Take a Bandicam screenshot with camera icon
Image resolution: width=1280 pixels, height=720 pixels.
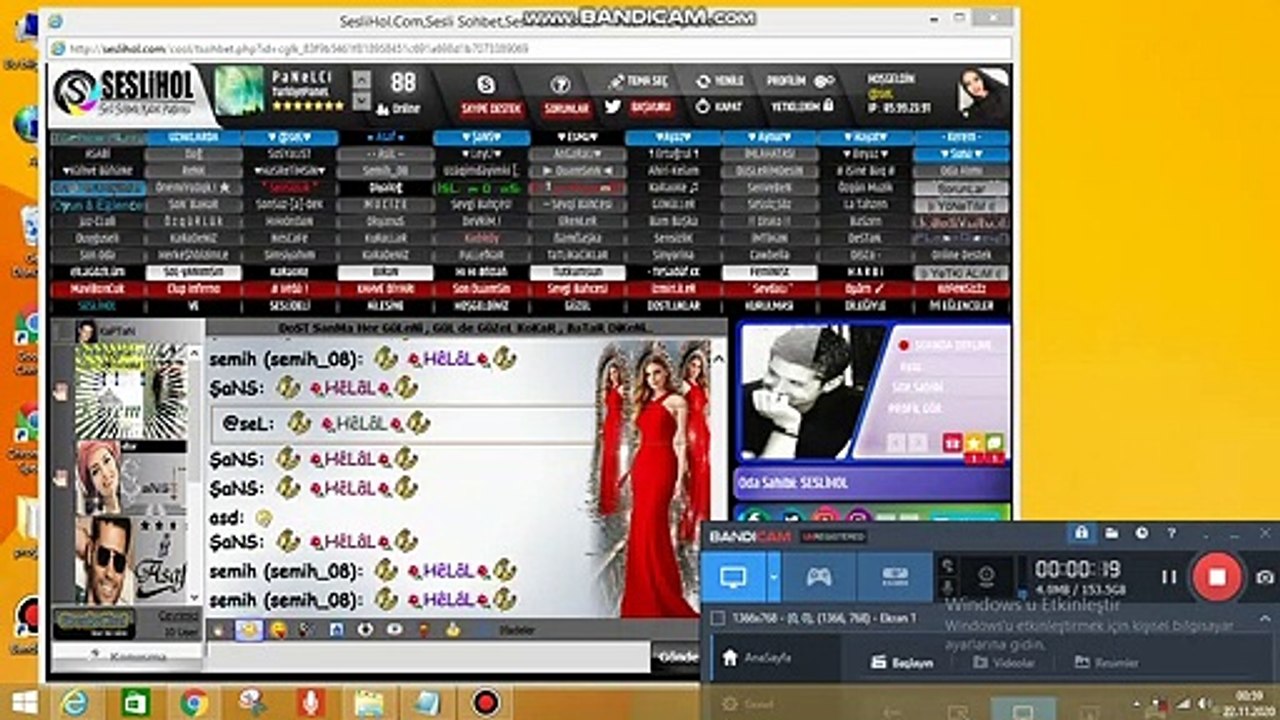coord(1265,577)
